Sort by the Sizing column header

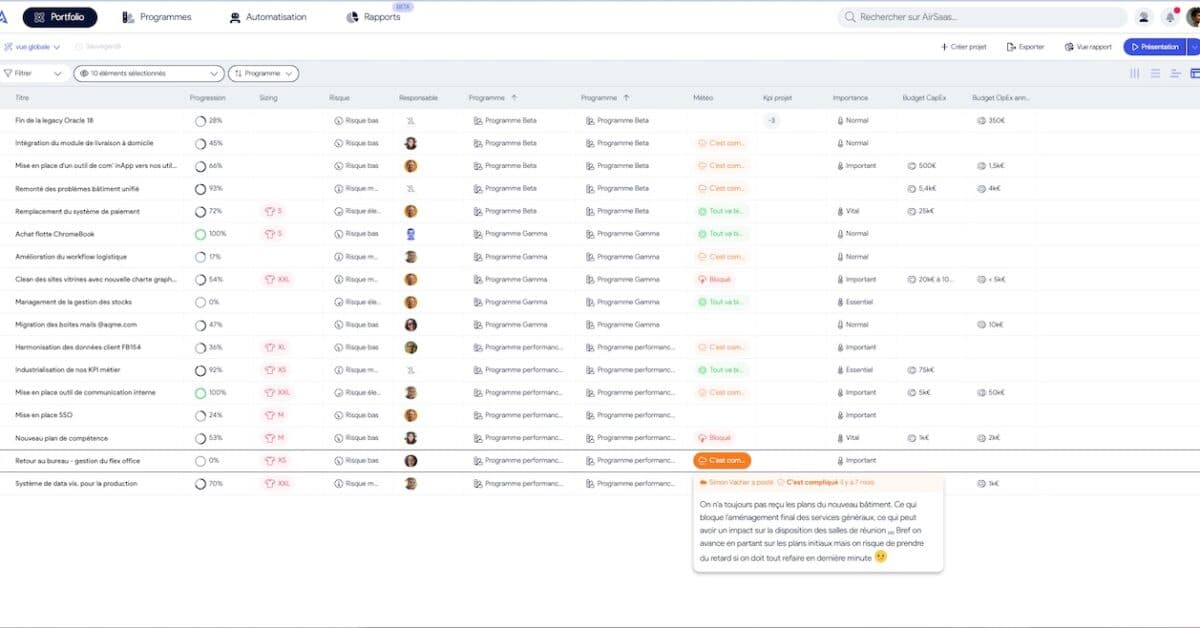(268, 98)
